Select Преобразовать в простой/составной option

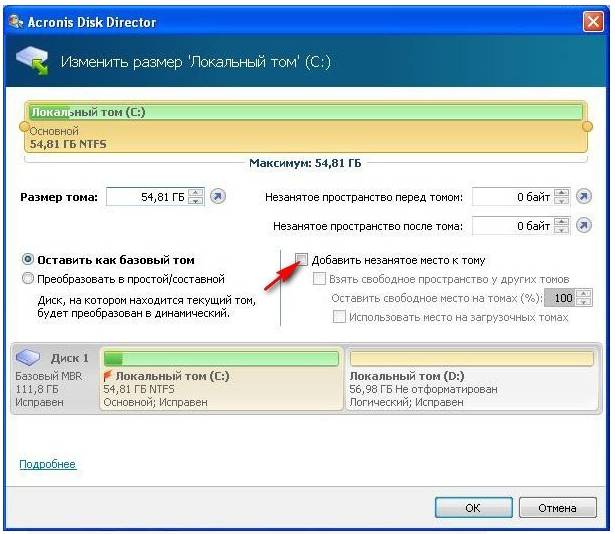pos(28,279)
